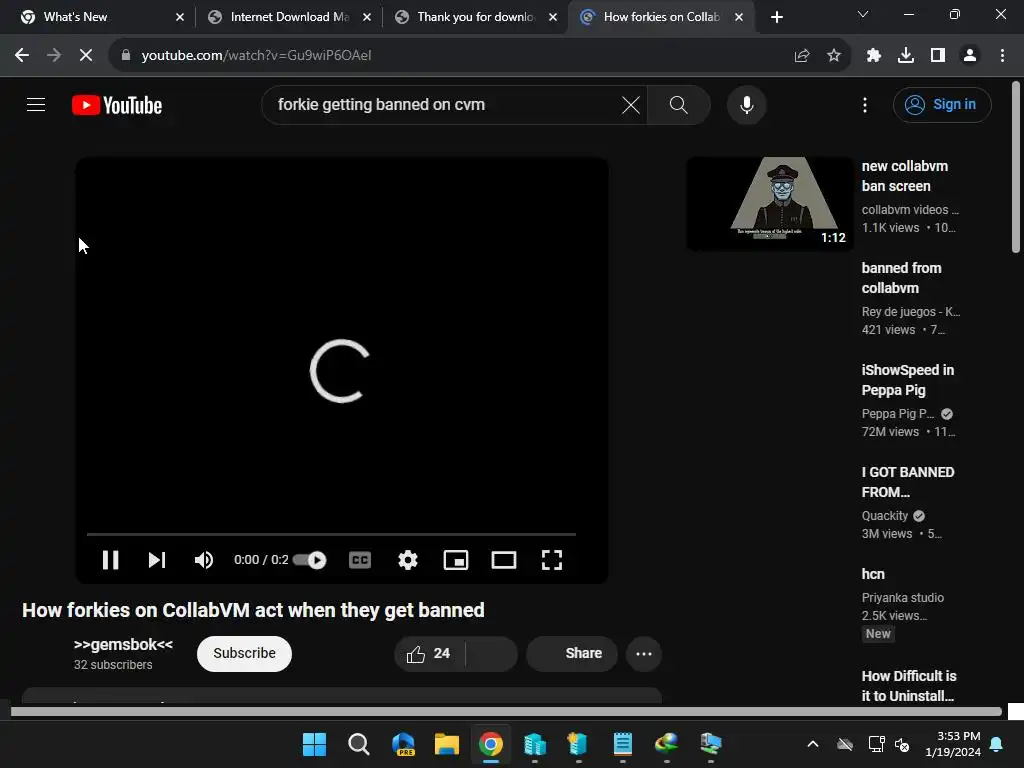Viewport: 1024px width, 768px height.
Task: Open the 'iShowSpeed in Peppa Pig' video
Action: [x=907, y=379]
